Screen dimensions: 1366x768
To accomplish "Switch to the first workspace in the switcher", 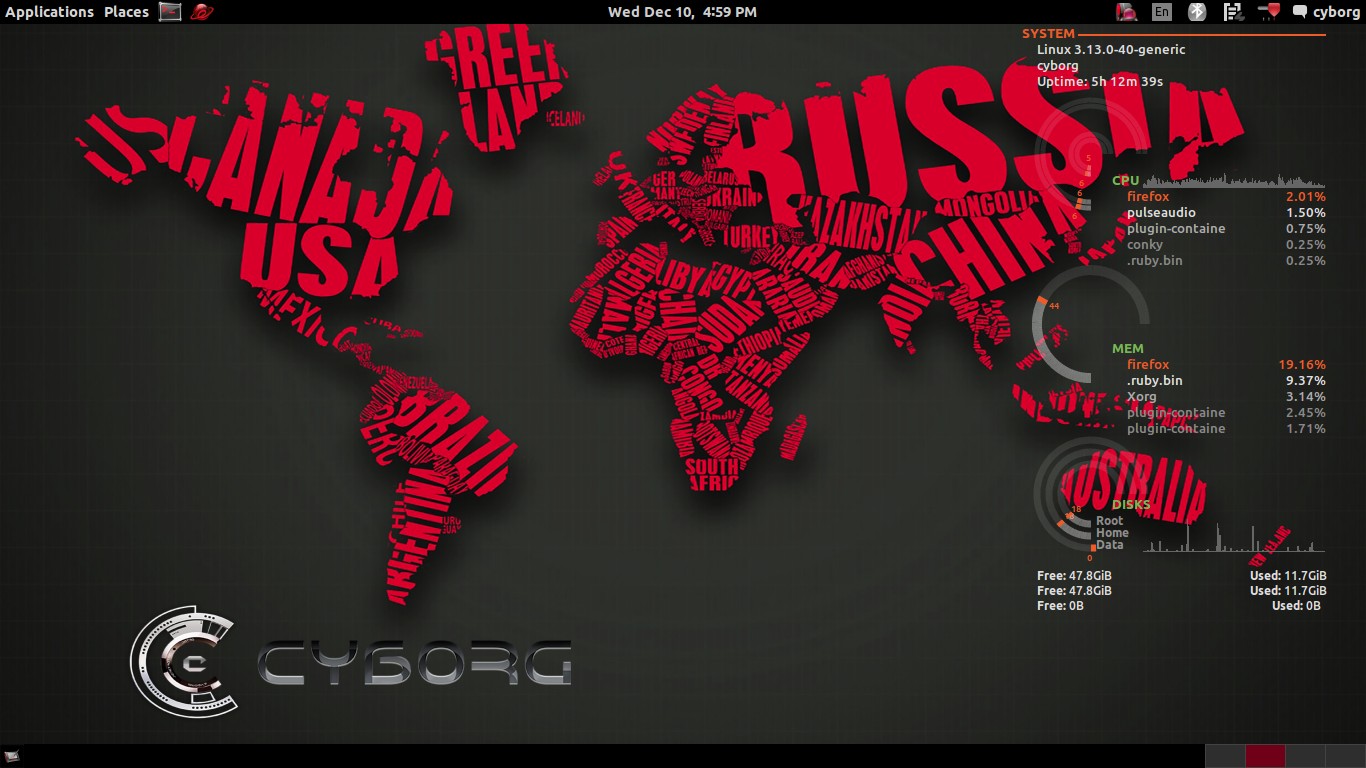I will [x=1225, y=756].
